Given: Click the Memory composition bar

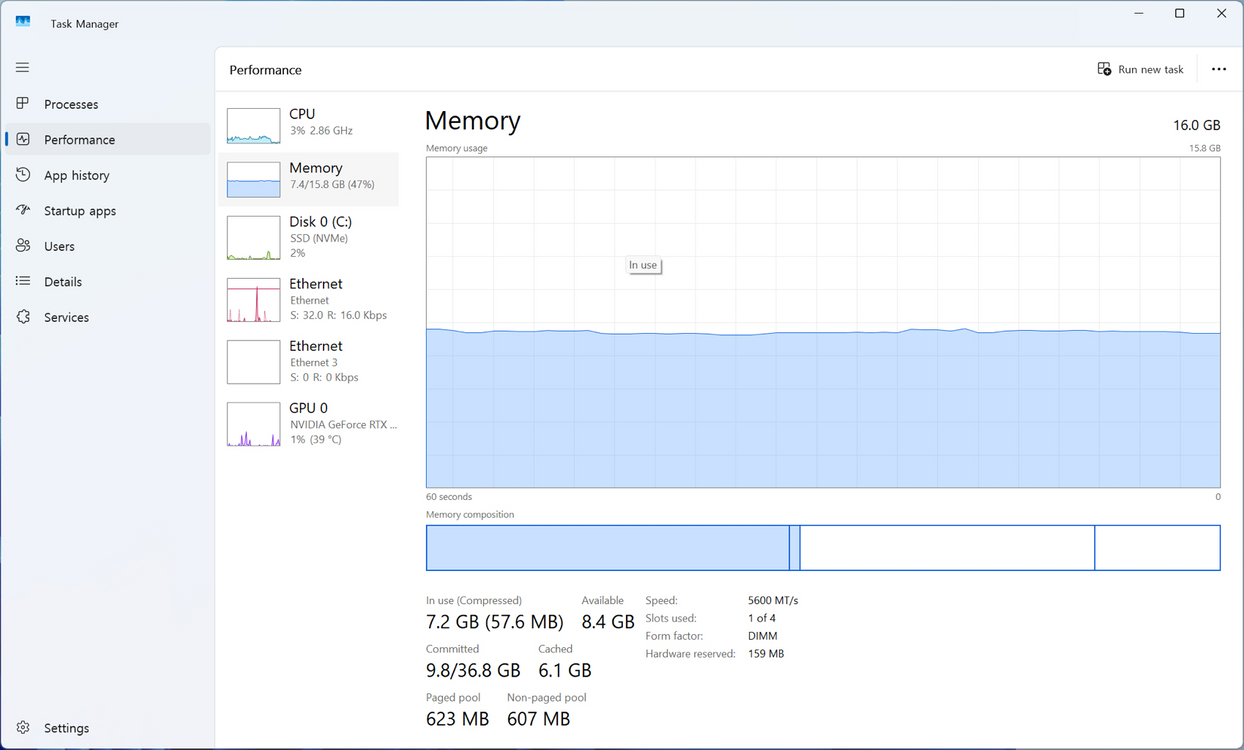Looking at the screenshot, I should (822, 548).
